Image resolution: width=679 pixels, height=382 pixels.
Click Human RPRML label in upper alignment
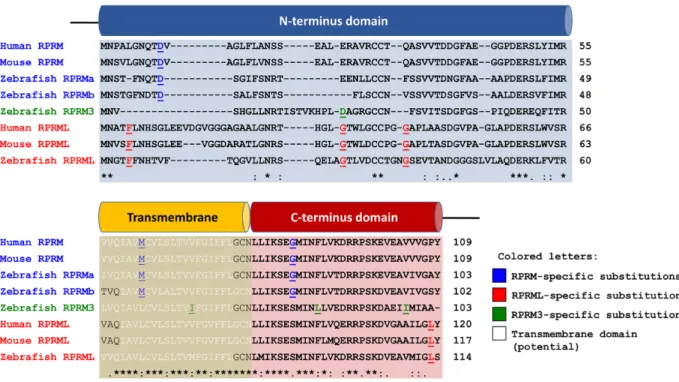(x=35, y=128)
